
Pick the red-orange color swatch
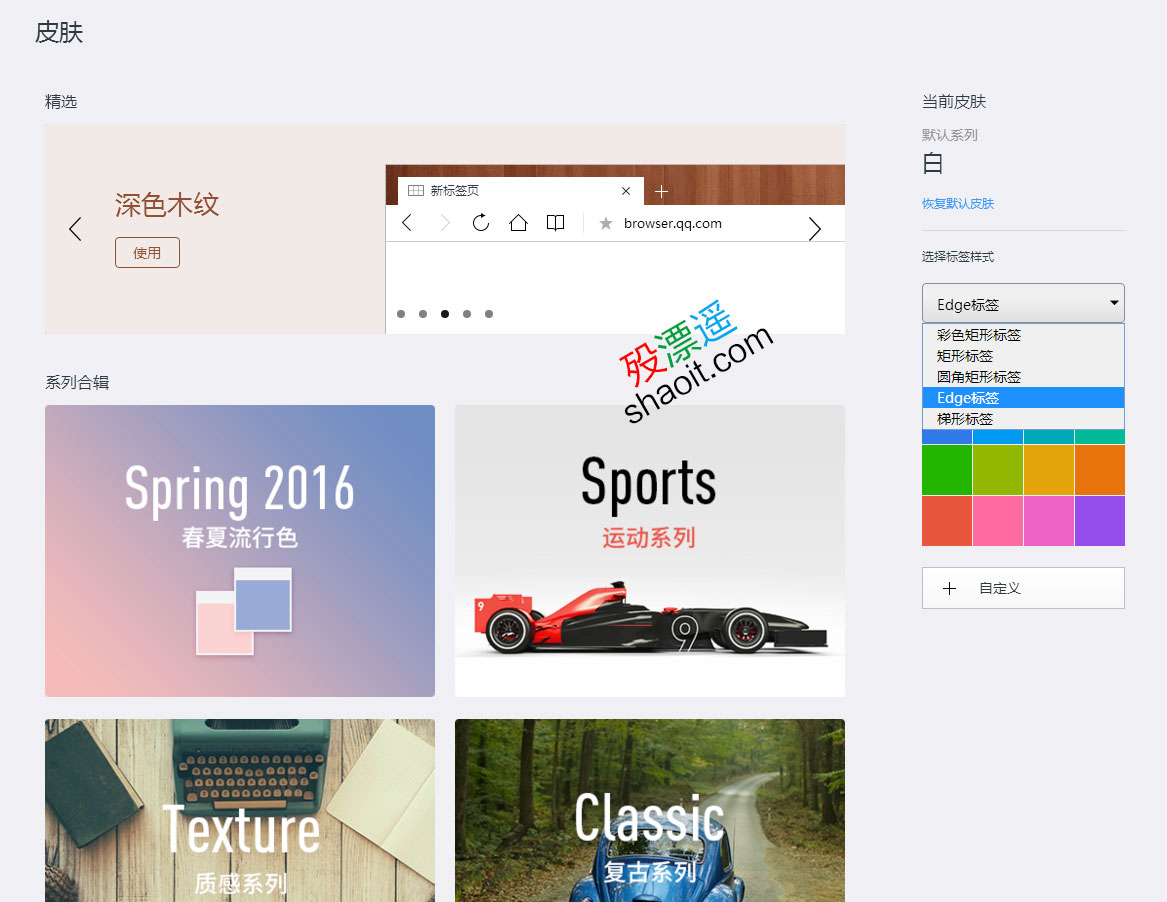pos(947,521)
